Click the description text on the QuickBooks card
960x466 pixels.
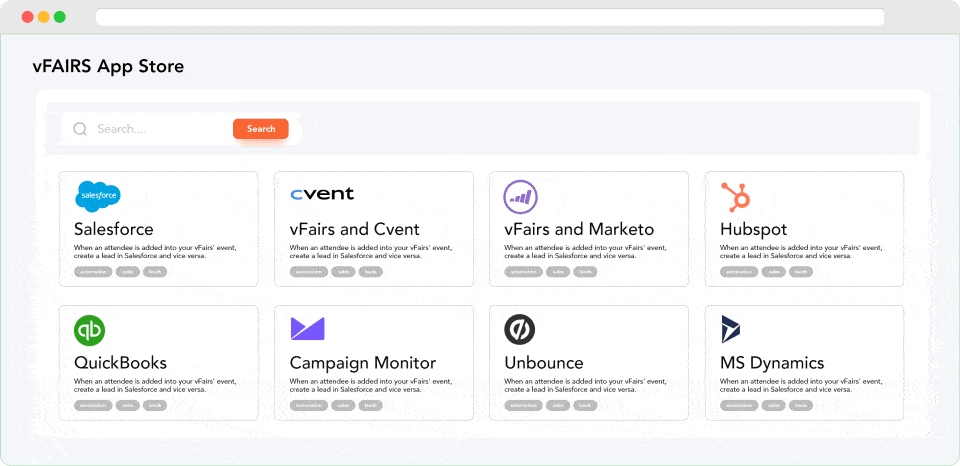point(156,385)
